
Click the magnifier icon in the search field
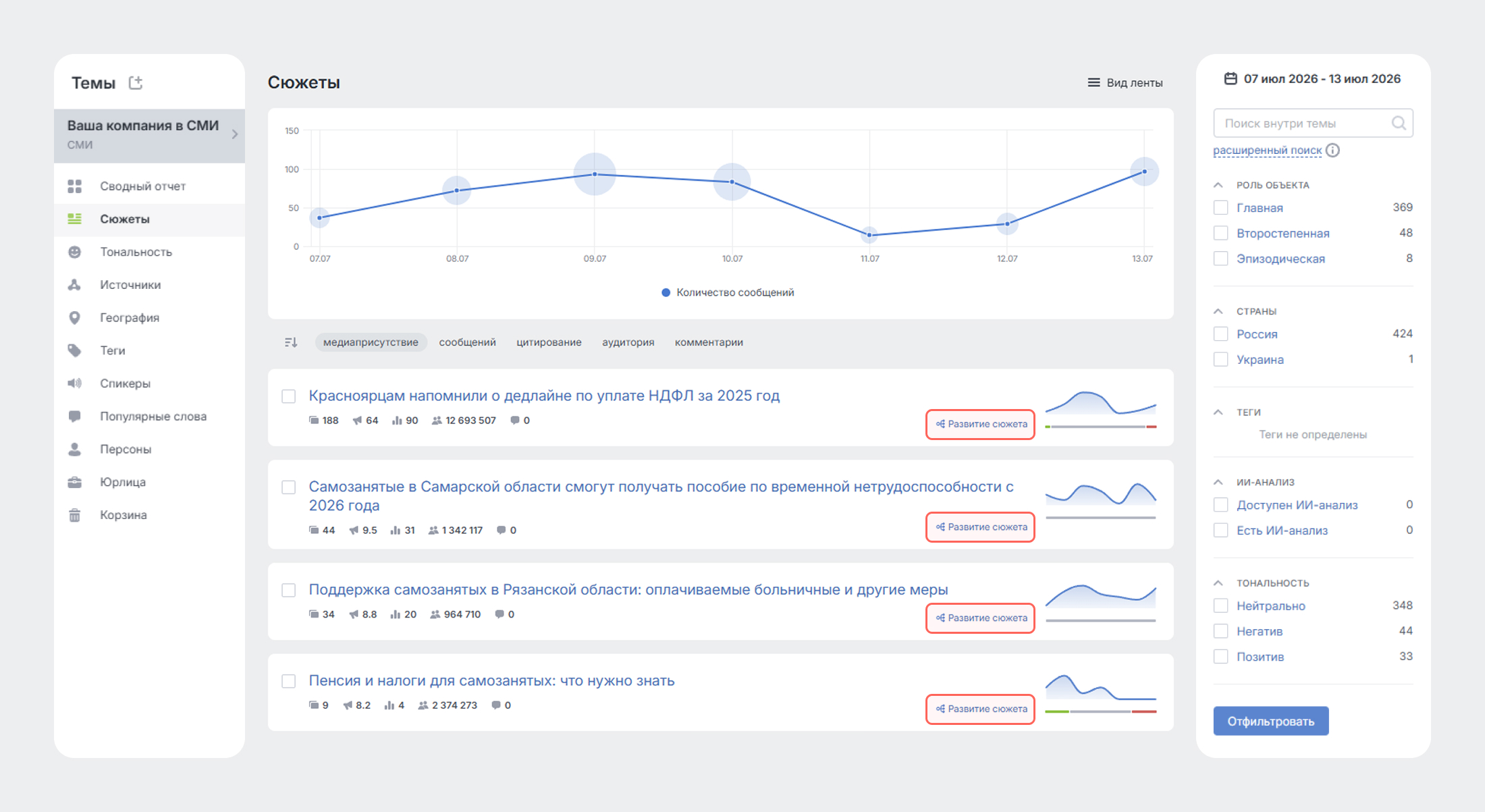(1399, 123)
